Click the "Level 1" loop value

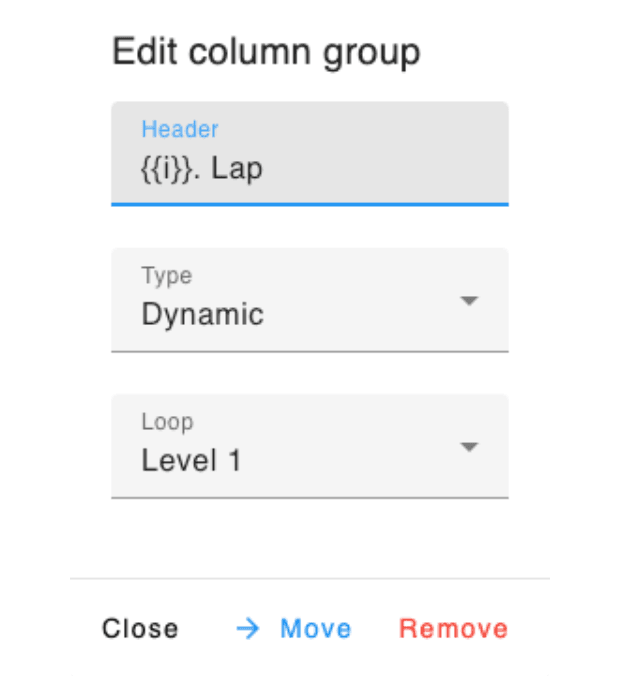[191, 460]
